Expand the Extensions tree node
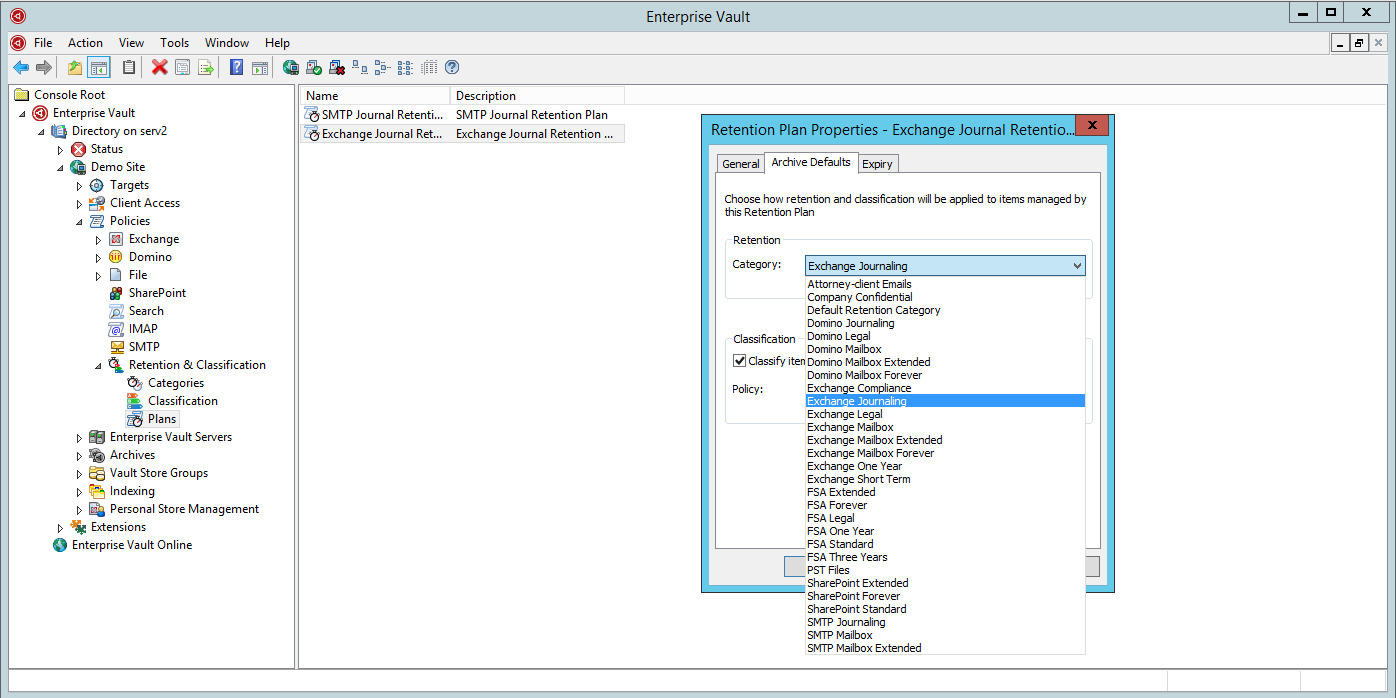This screenshot has height=698, width=1396. (60, 527)
